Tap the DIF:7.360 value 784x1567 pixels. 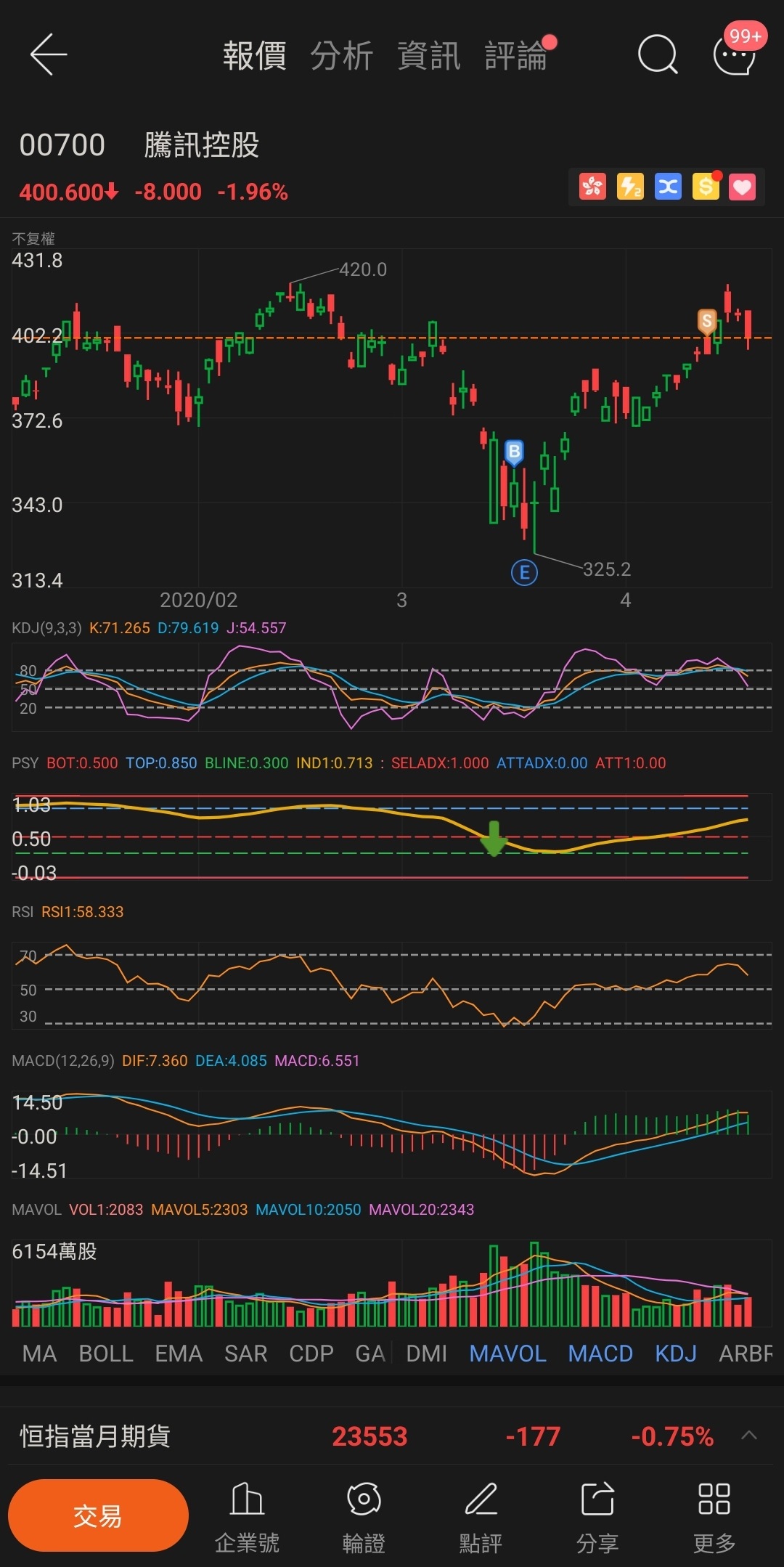[155, 1061]
